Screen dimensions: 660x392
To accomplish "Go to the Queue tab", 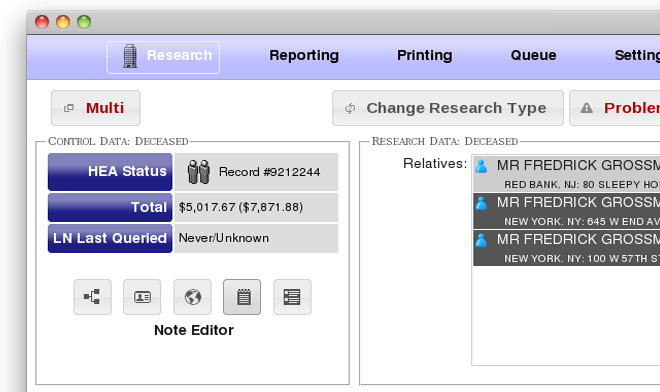I will click(533, 55).
